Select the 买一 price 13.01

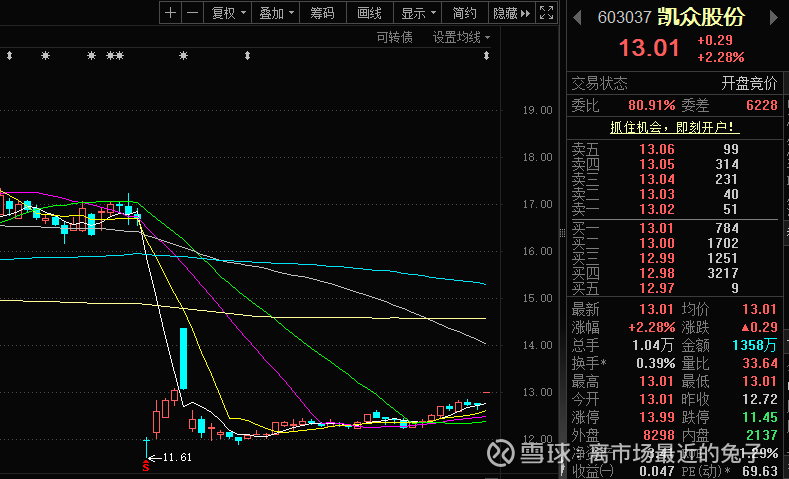(x=657, y=228)
